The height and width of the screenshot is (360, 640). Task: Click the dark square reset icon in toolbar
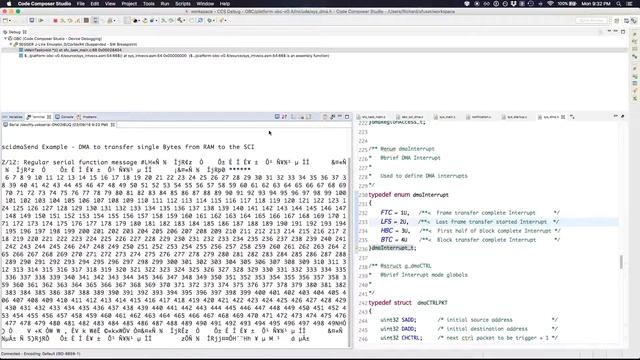(86, 20)
